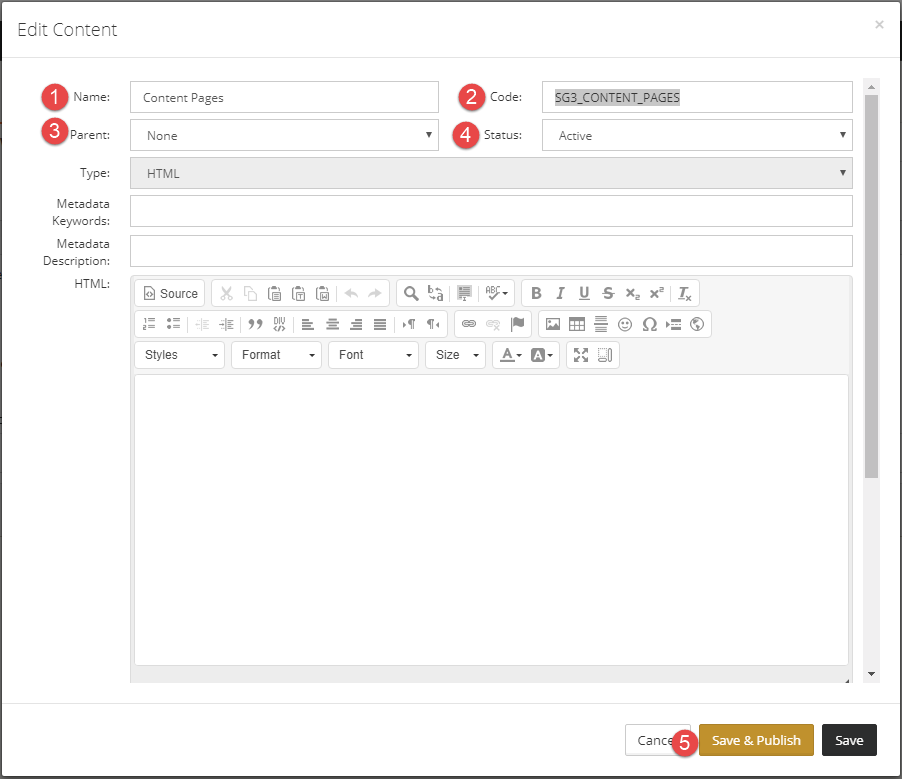Open the Parent dropdown showing None
The width and height of the screenshot is (902, 779).
point(284,135)
